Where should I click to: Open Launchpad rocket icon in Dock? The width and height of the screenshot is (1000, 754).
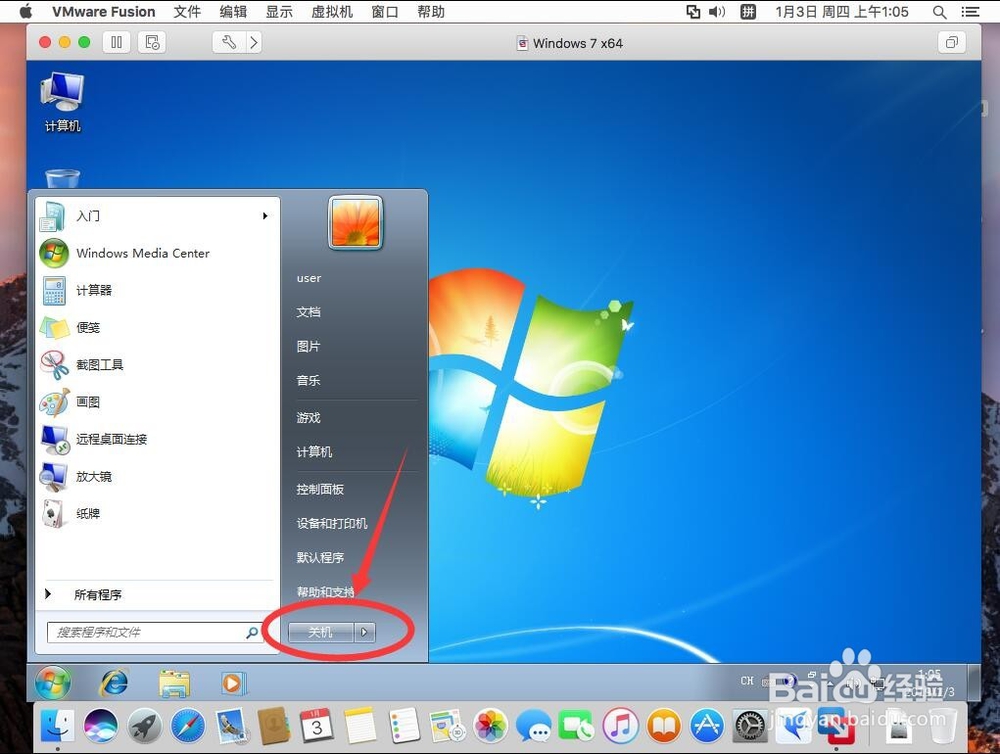(144, 726)
